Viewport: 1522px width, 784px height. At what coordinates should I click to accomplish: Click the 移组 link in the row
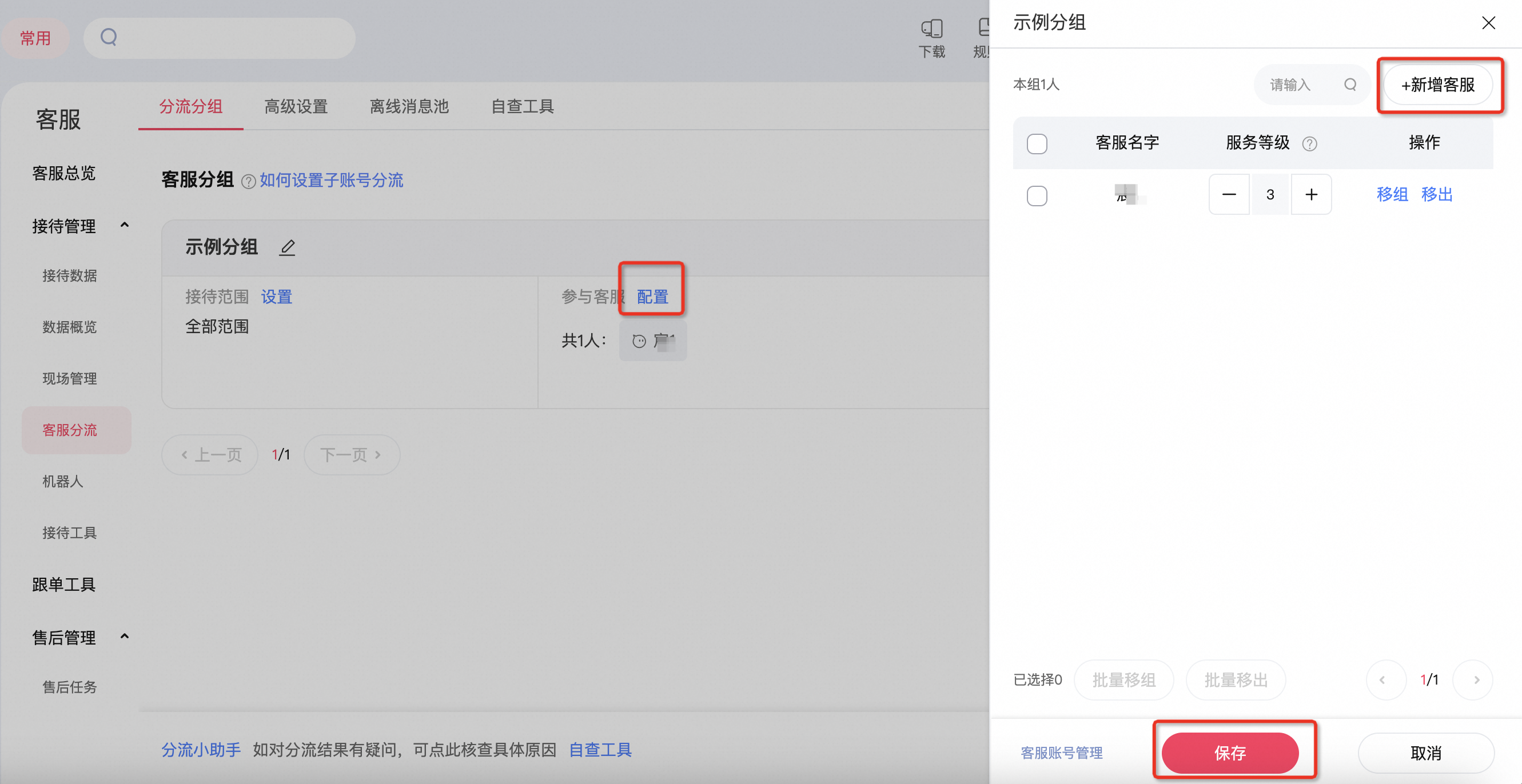click(1393, 194)
